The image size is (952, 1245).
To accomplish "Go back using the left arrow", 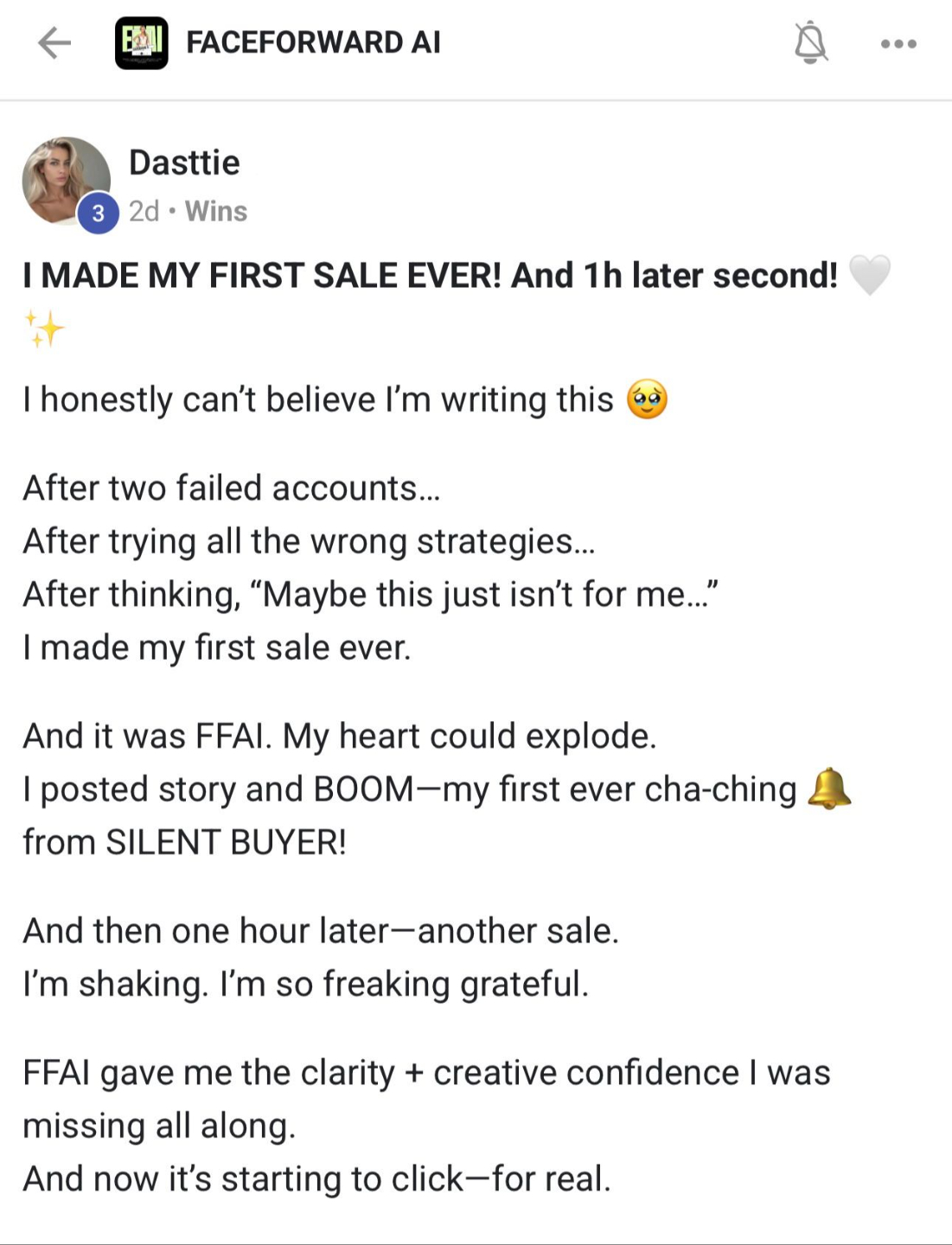I will [54, 42].
